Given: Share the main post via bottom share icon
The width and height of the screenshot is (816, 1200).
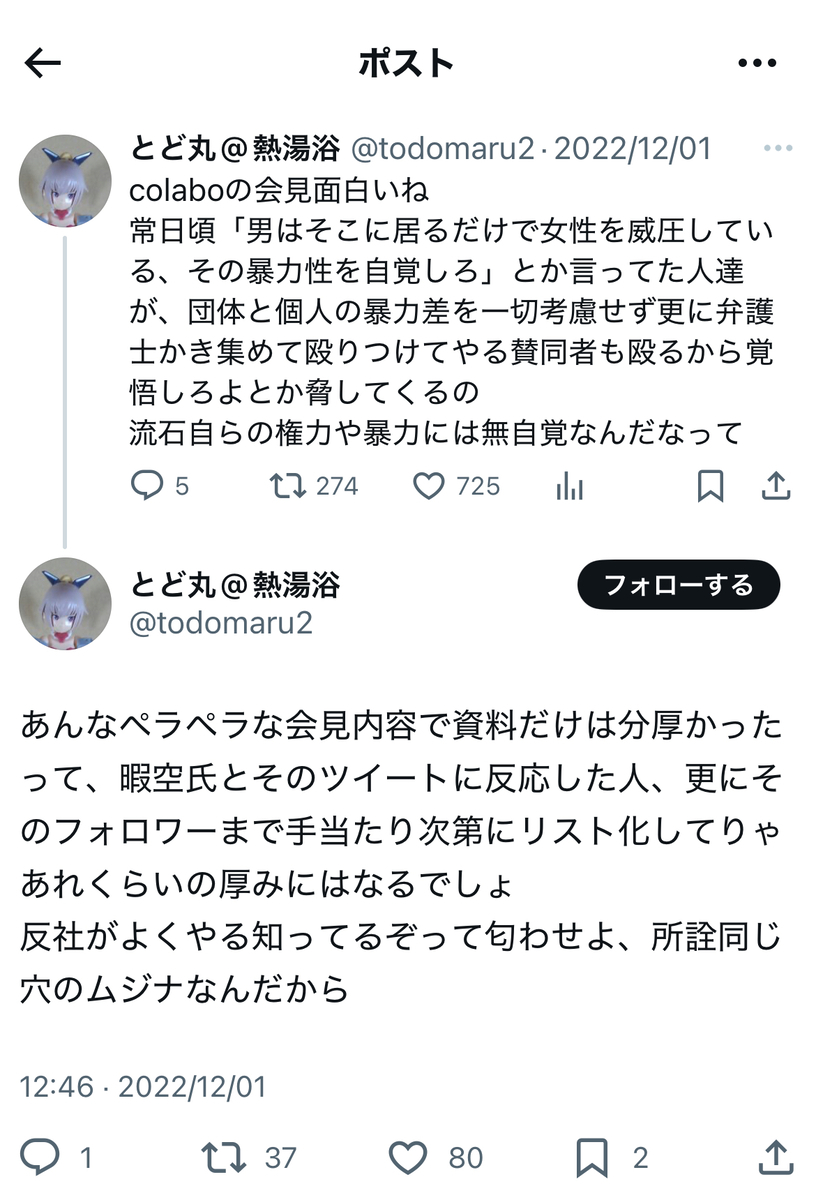Looking at the screenshot, I should coord(777,1158).
